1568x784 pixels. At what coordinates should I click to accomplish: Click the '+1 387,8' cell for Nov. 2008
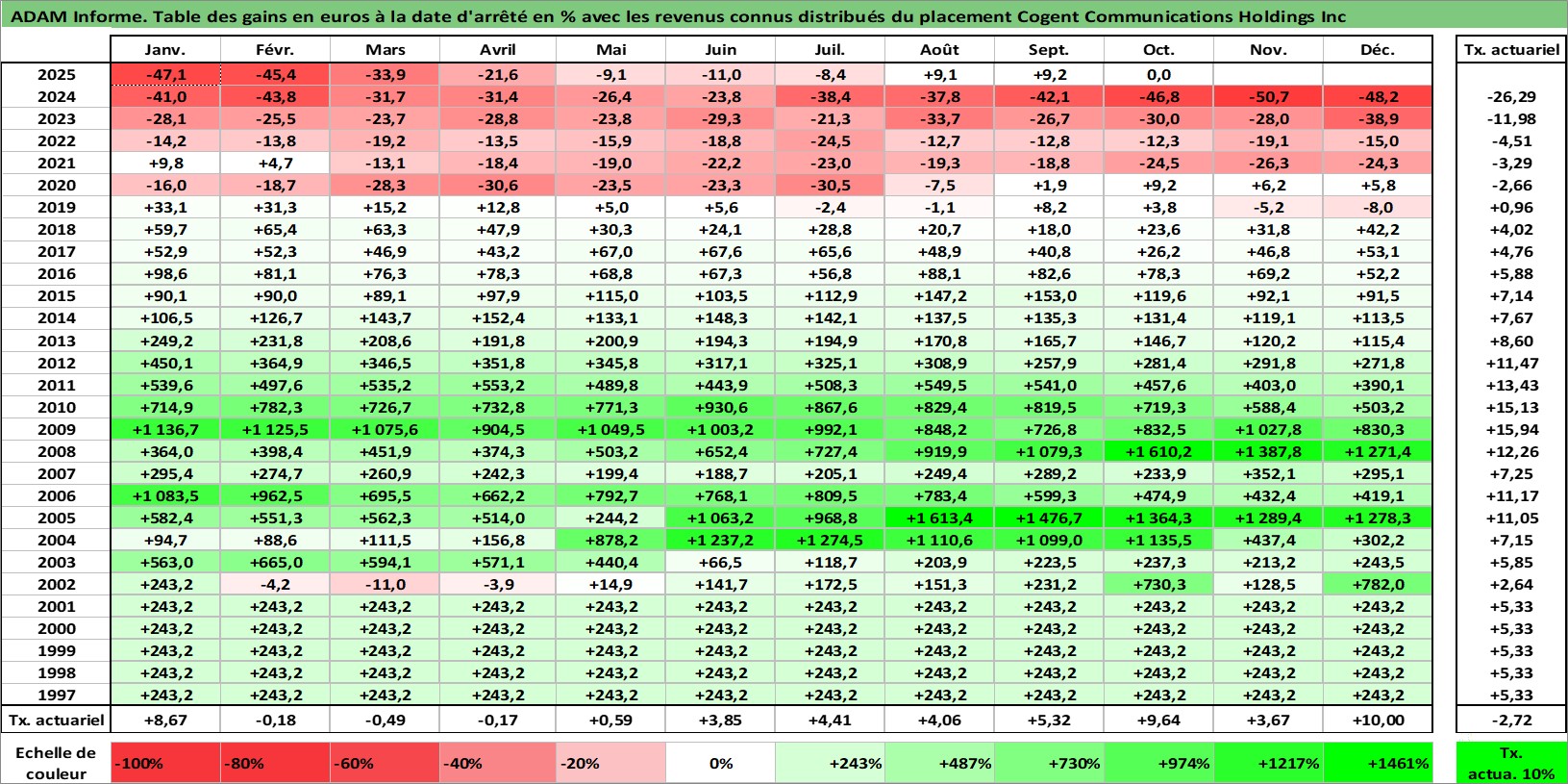point(1269,451)
